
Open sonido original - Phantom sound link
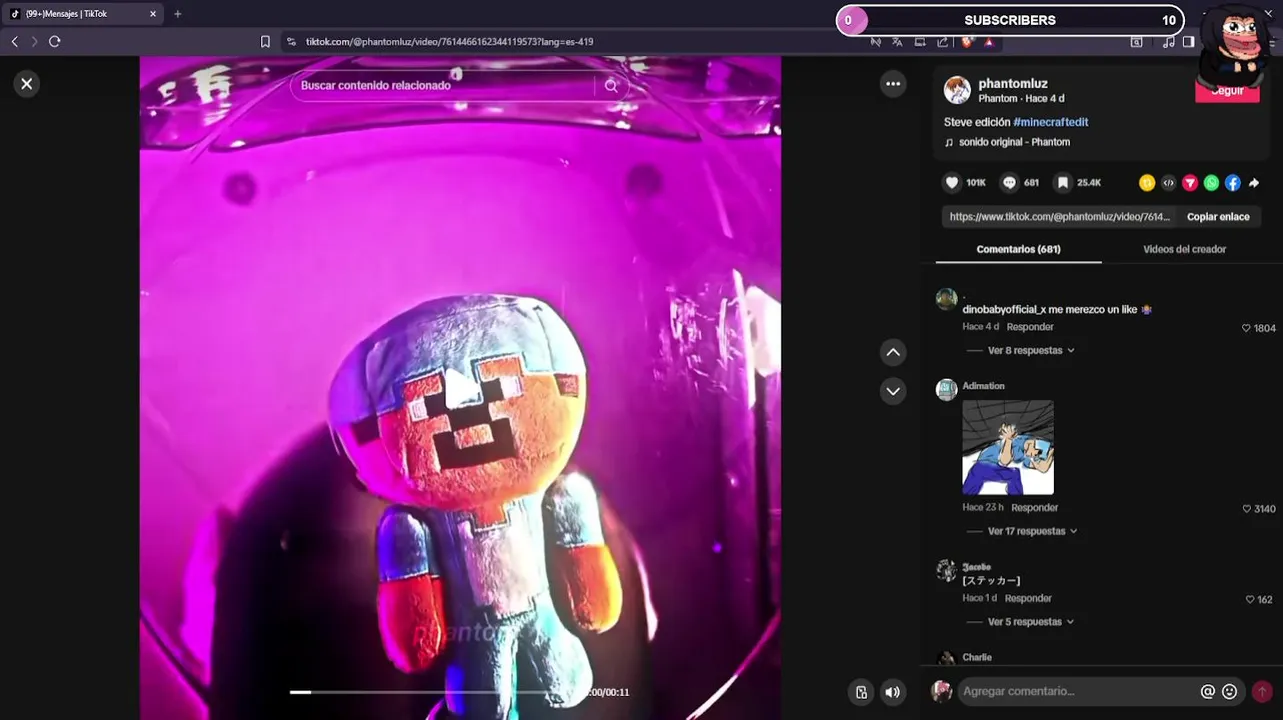pos(1014,142)
